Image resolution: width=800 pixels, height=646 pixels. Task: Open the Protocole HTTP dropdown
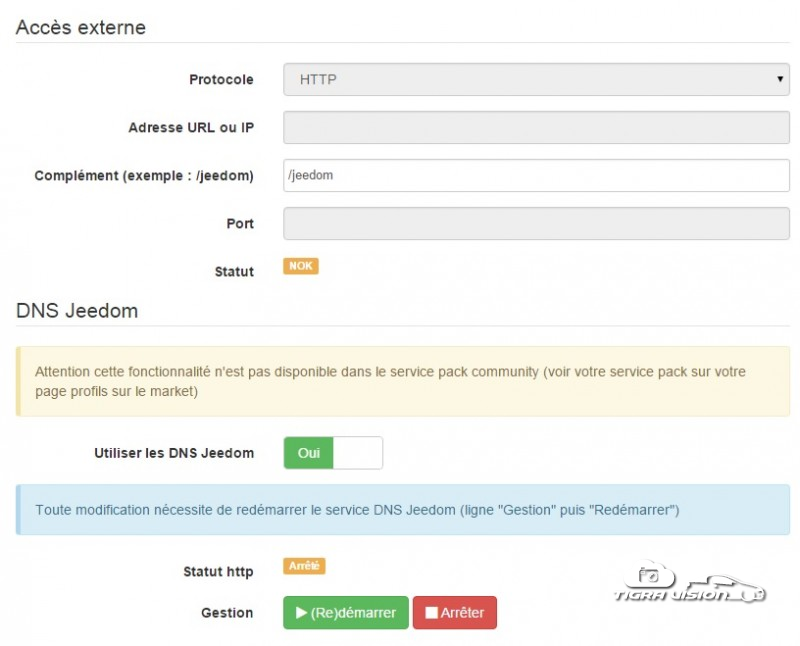pos(536,80)
